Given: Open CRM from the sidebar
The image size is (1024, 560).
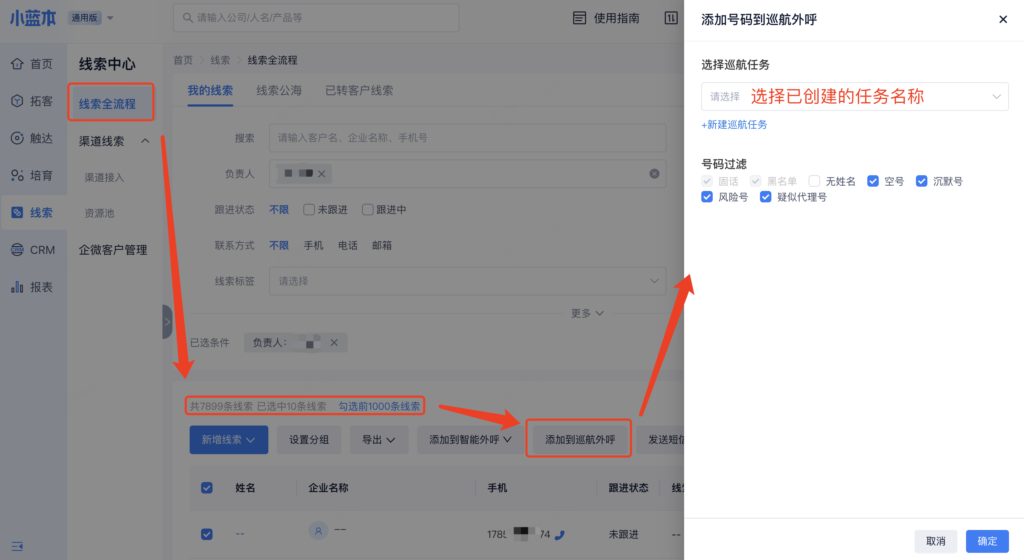Looking at the screenshot, I should pos(18,250).
